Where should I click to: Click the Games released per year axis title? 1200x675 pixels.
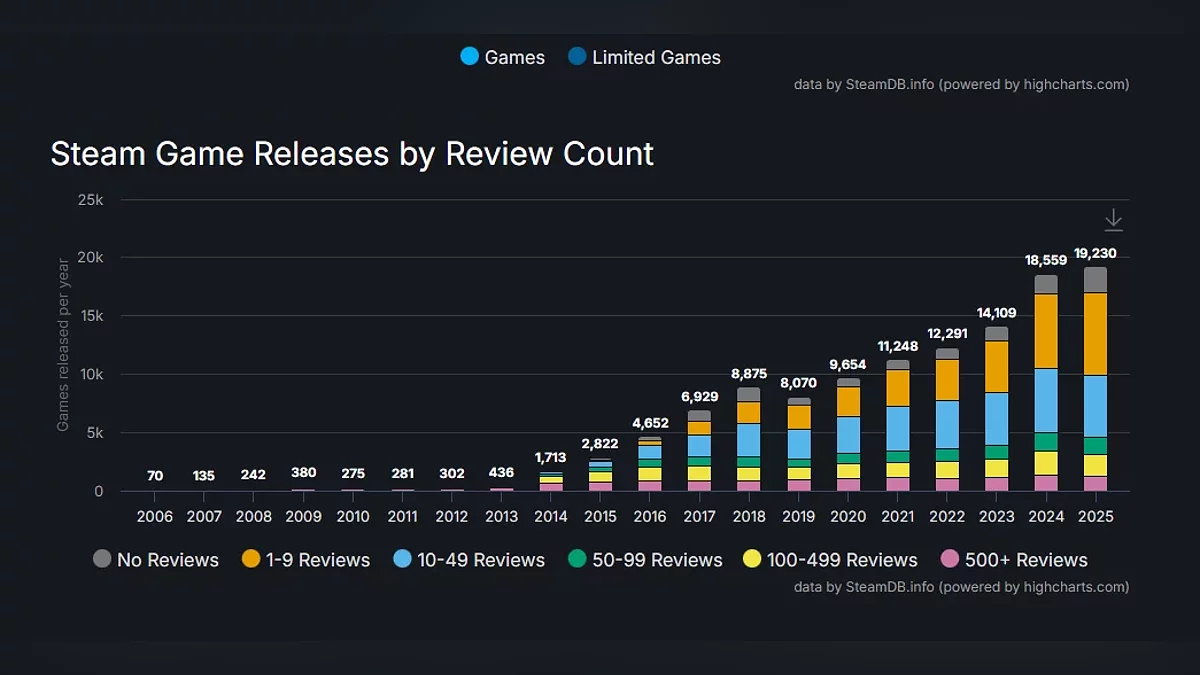63,345
